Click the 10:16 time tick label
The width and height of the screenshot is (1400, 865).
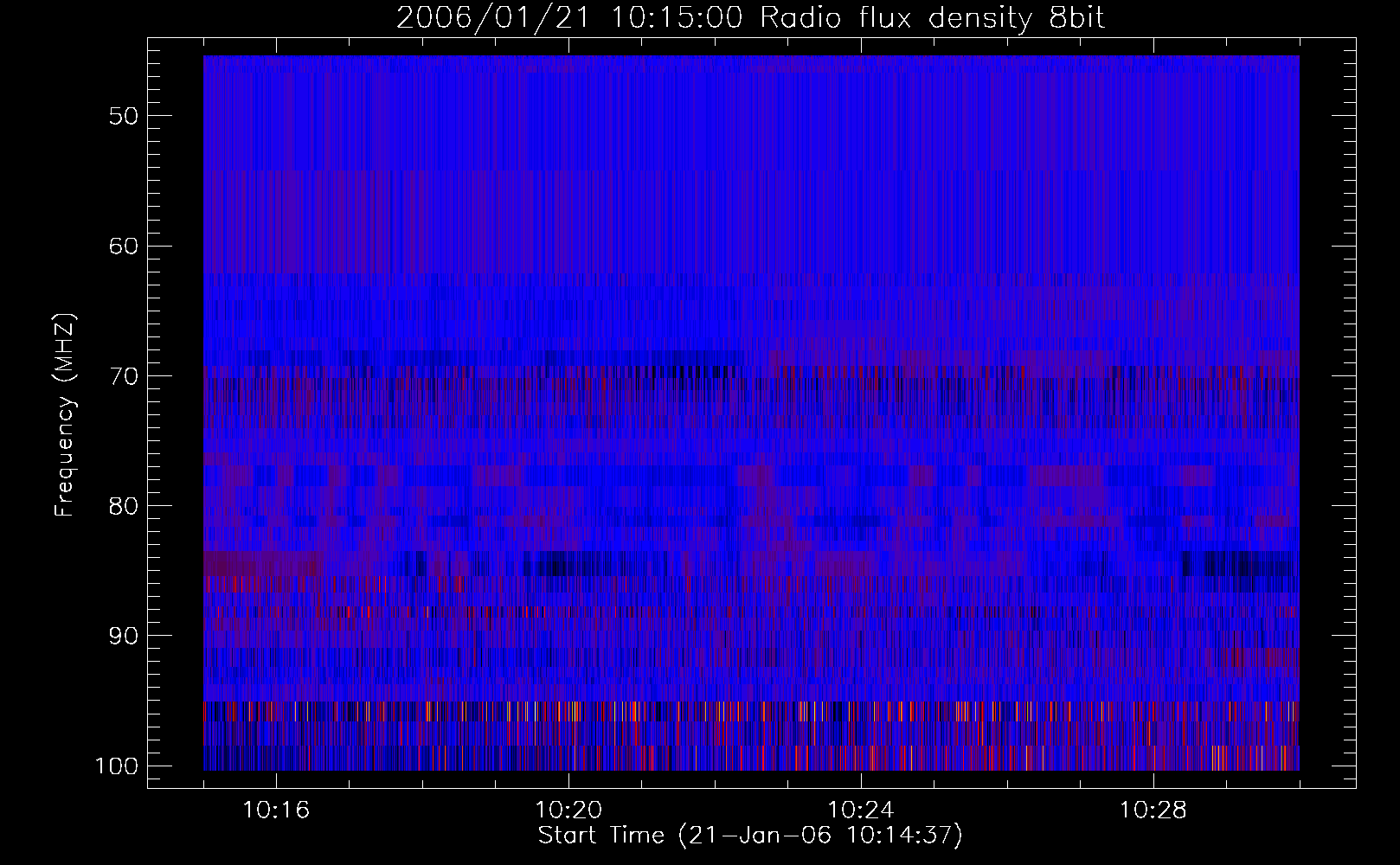tap(277, 811)
